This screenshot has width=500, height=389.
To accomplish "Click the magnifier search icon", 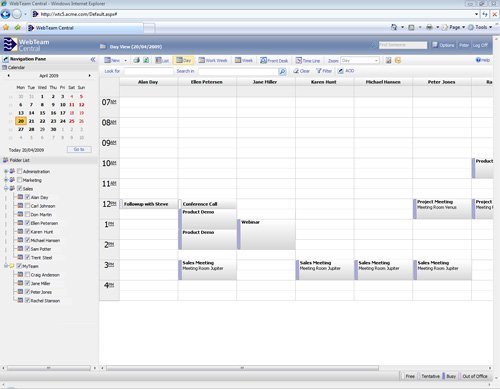I will [282, 71].
